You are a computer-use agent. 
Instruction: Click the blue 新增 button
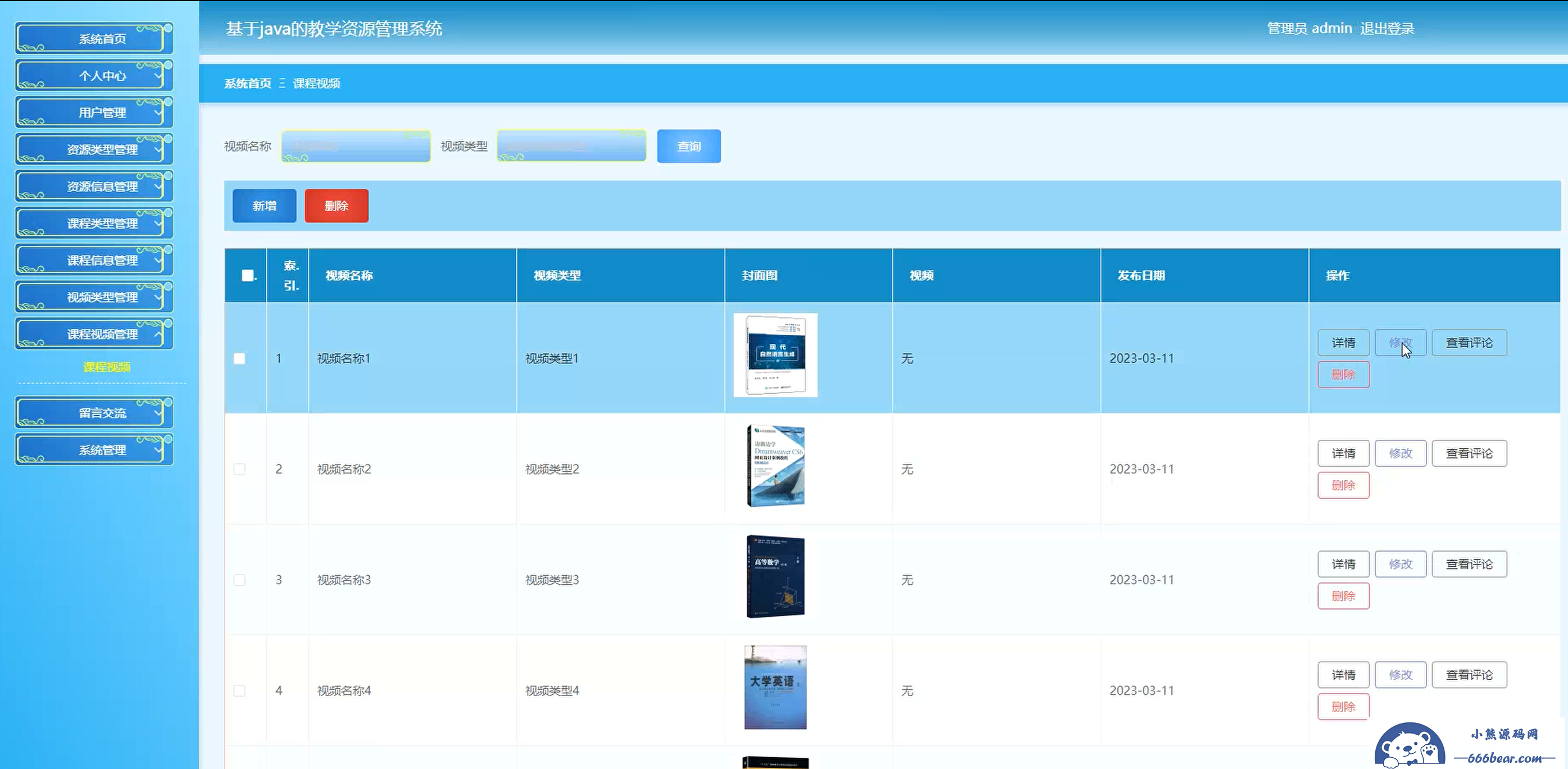[x=264, y=206]
